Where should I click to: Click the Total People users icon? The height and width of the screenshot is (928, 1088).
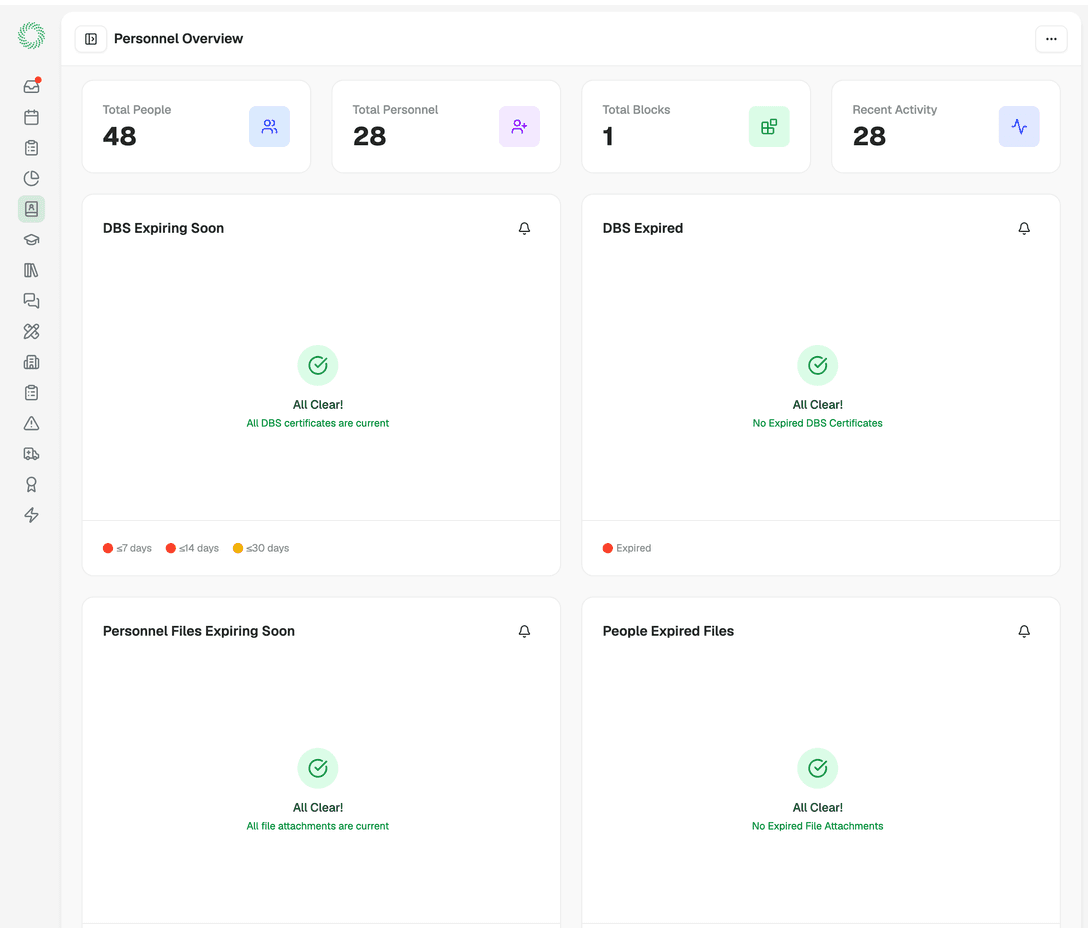pos(269,126)
